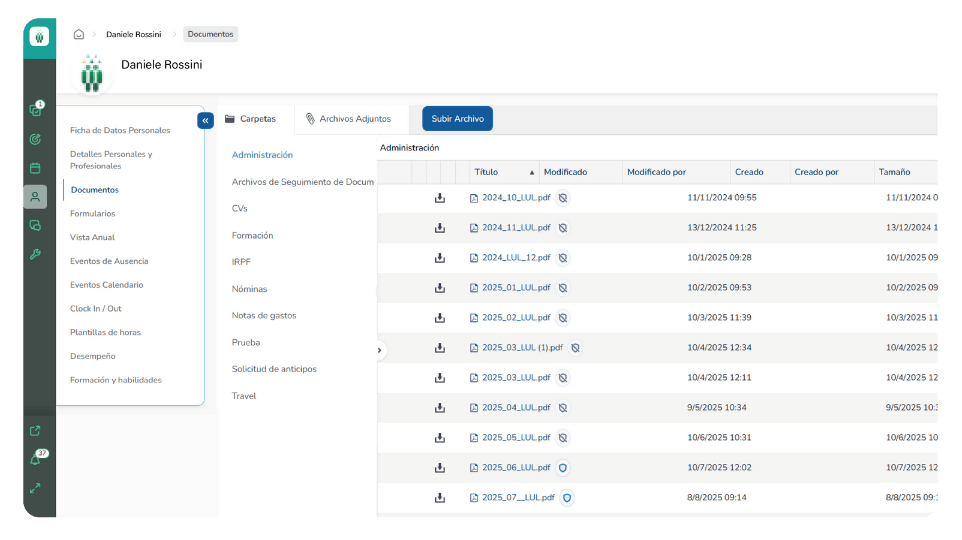Viewport: 962px width, 540px height.
Task: Click the download icon for 2025_03_LUL (1).pdf
Action: click(440, 348)
